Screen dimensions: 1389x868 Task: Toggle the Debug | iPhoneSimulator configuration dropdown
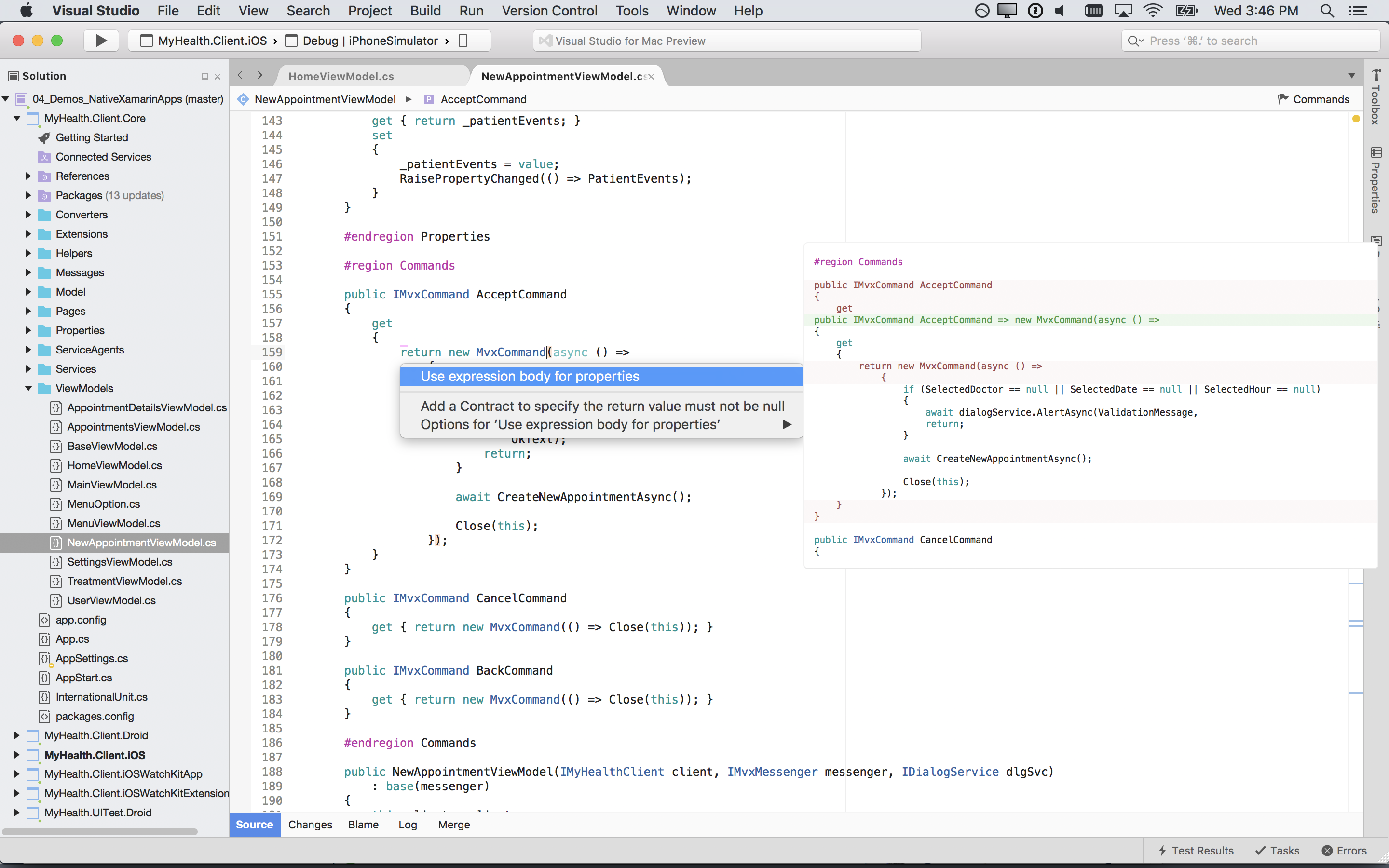[x=371, y=40]
